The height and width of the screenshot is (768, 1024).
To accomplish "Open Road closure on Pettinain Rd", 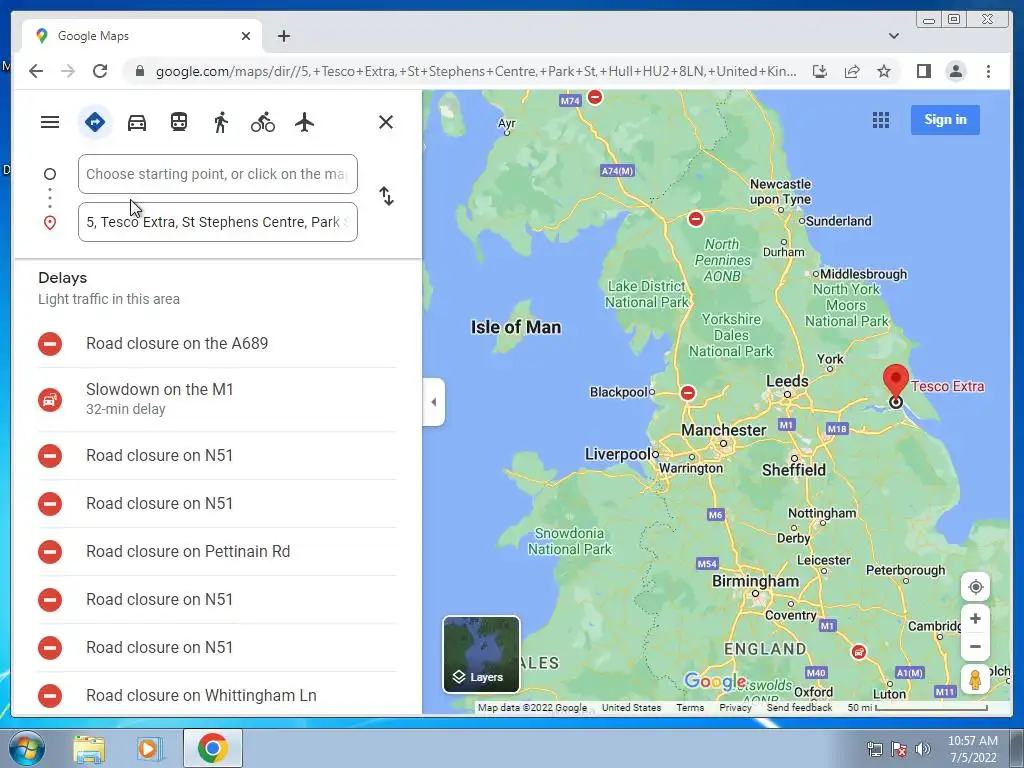I will pyautogui.click(x=217, y=552).
